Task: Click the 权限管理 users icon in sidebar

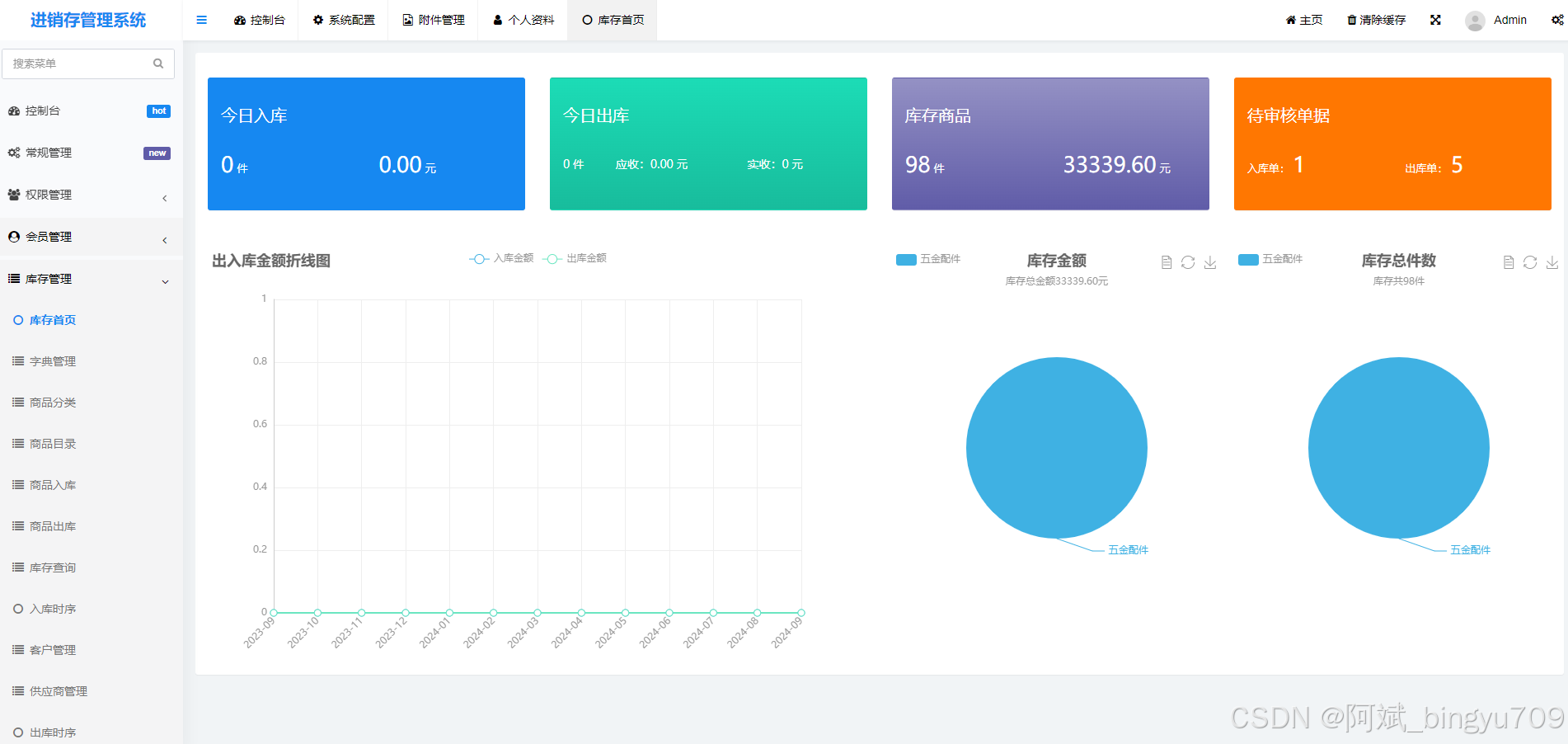Action: pyautogui.click(x=14, y=195)
